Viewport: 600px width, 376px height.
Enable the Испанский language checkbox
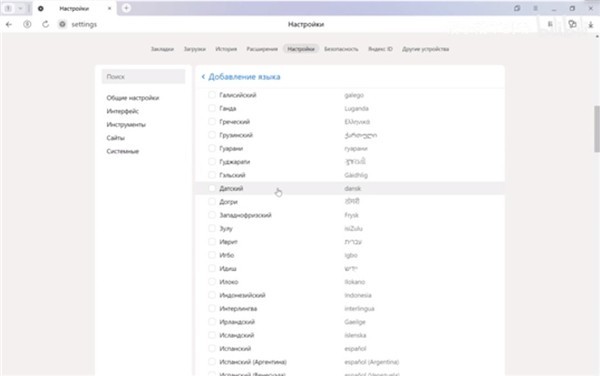coord(212,348)
